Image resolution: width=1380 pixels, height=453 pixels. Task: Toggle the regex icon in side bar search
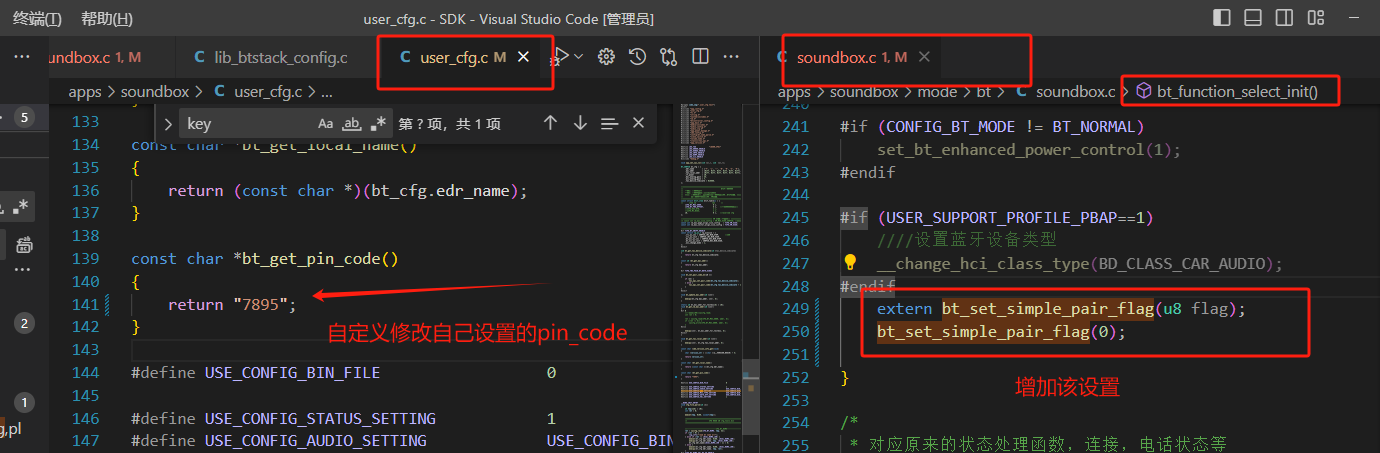[x=22, y=207]
